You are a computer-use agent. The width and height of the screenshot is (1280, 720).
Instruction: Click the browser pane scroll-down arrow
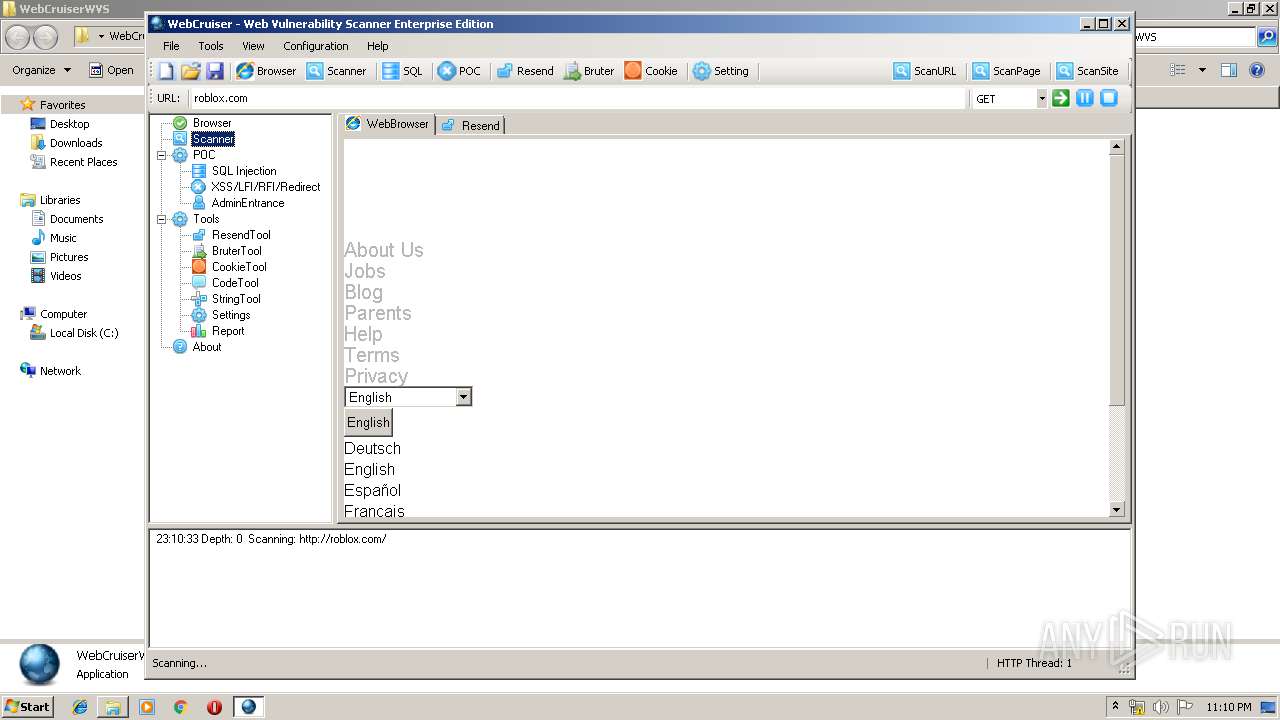pos(1117,510)
